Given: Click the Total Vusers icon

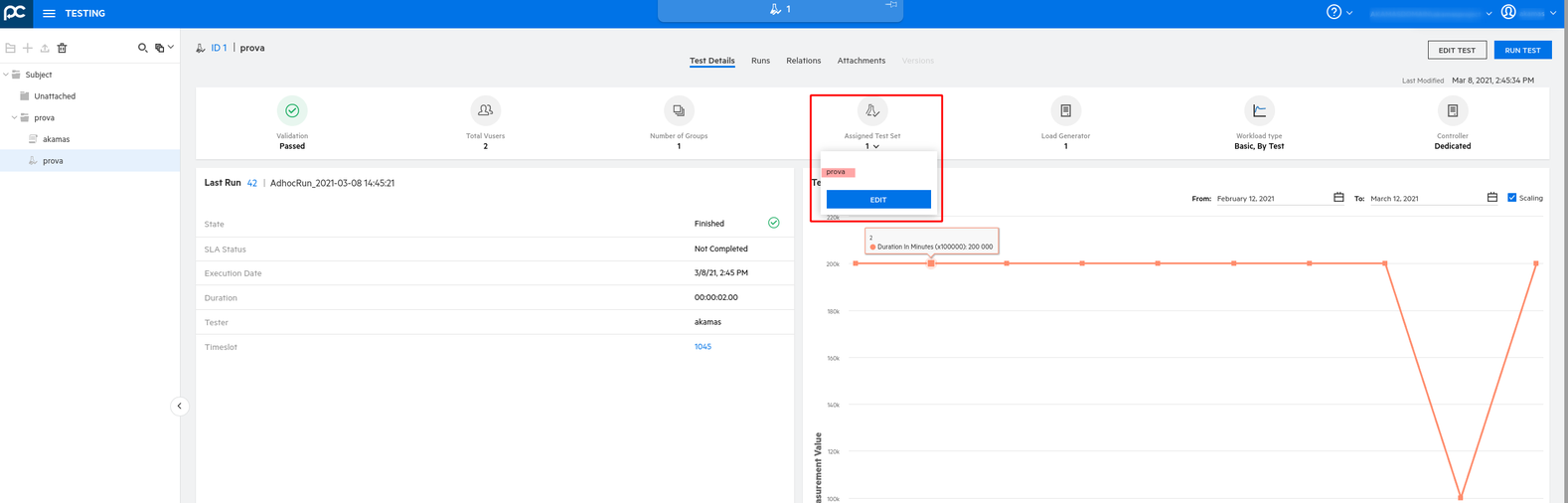Looking at the screenshot, I should [485, 110].
